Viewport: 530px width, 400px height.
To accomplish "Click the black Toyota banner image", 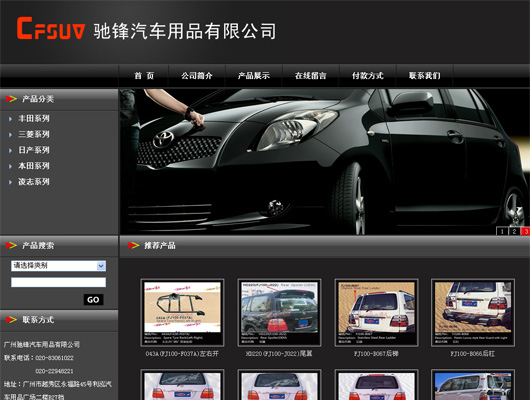I will [x=324, y=162].
